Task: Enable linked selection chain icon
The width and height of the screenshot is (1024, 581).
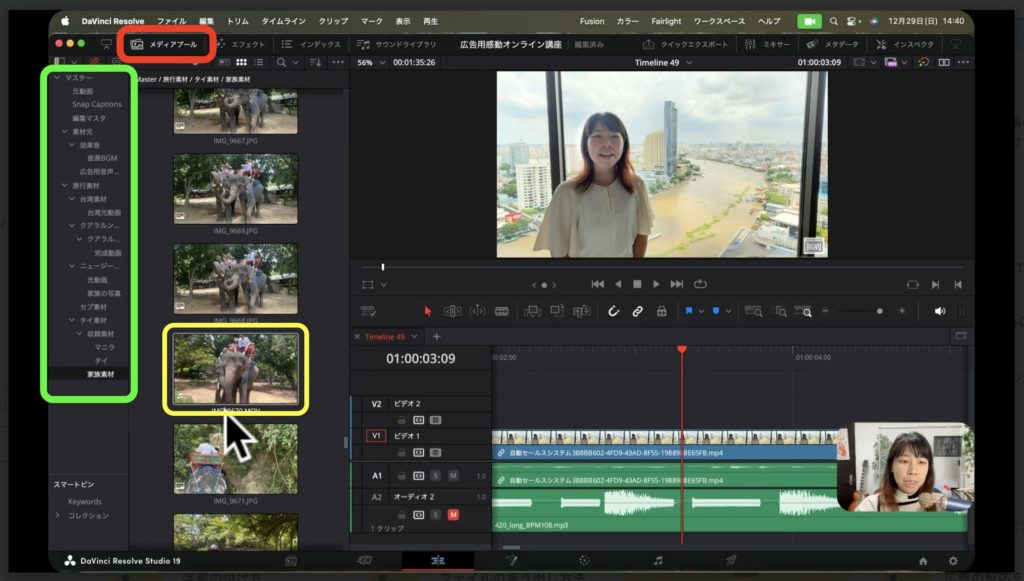Action: tap(638, 311)
